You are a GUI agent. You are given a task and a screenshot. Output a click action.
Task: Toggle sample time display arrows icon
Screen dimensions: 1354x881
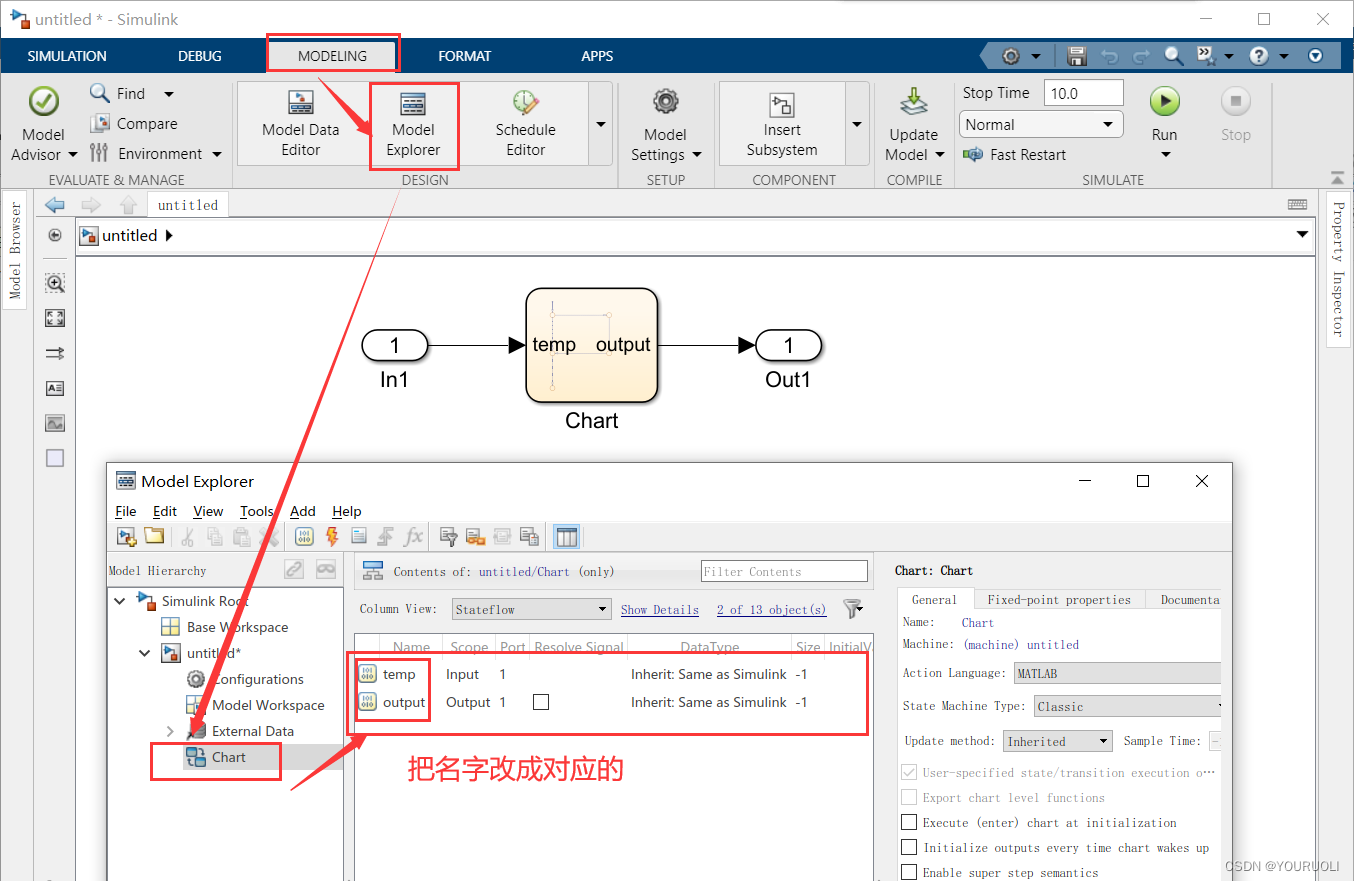point(55,353)
